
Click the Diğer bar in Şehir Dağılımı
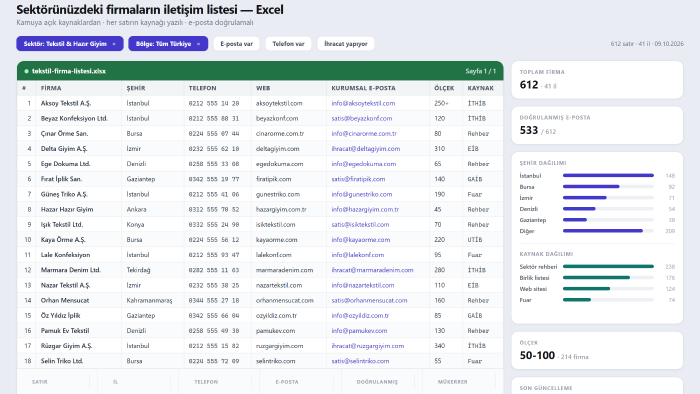tap(603, 231)
